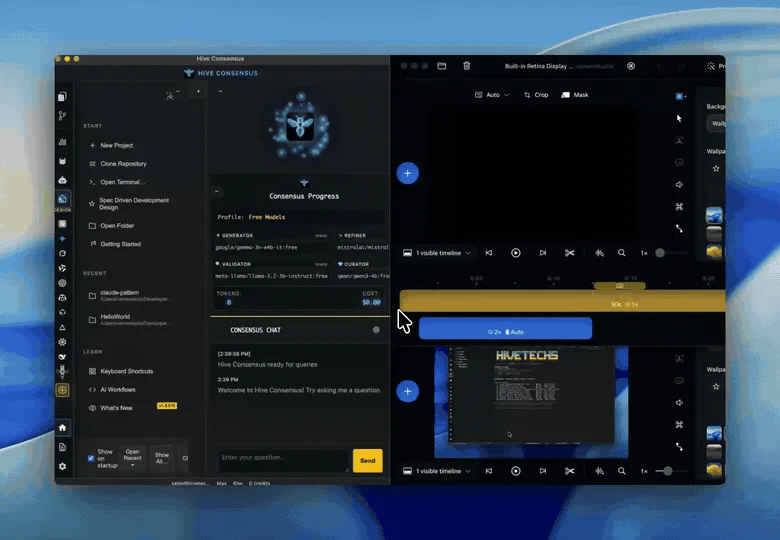Click the speaker audio icon in lower panel
This screenshot has width=780, height=540.
click(679, 403)
